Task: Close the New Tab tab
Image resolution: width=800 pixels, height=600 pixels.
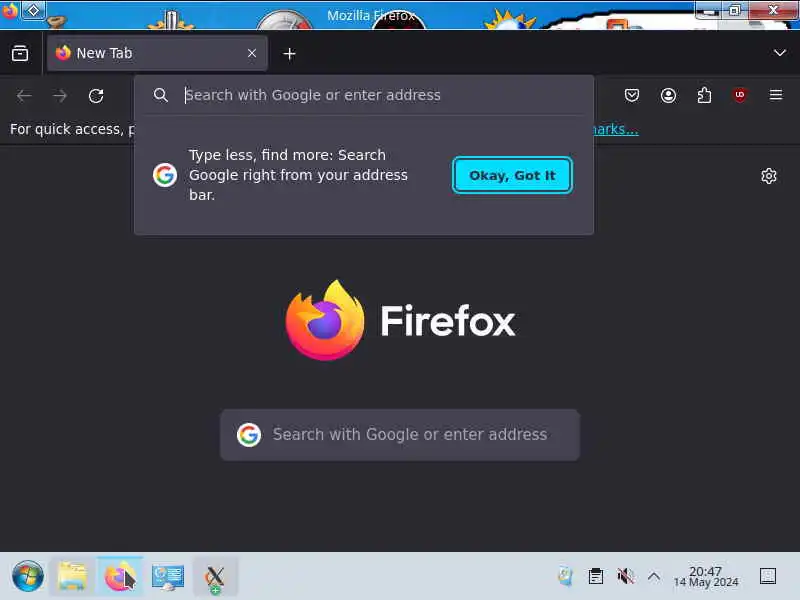Action: 252,53
